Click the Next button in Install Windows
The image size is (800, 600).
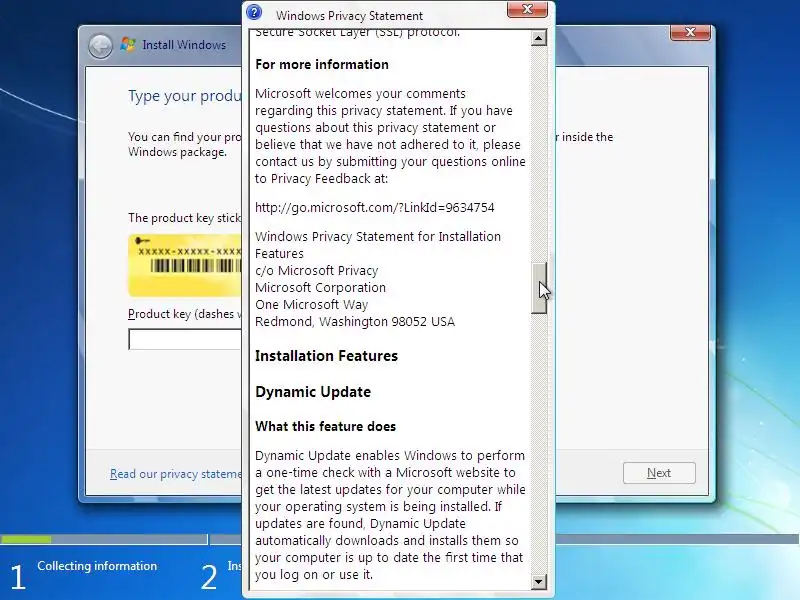tap(659, 473)
